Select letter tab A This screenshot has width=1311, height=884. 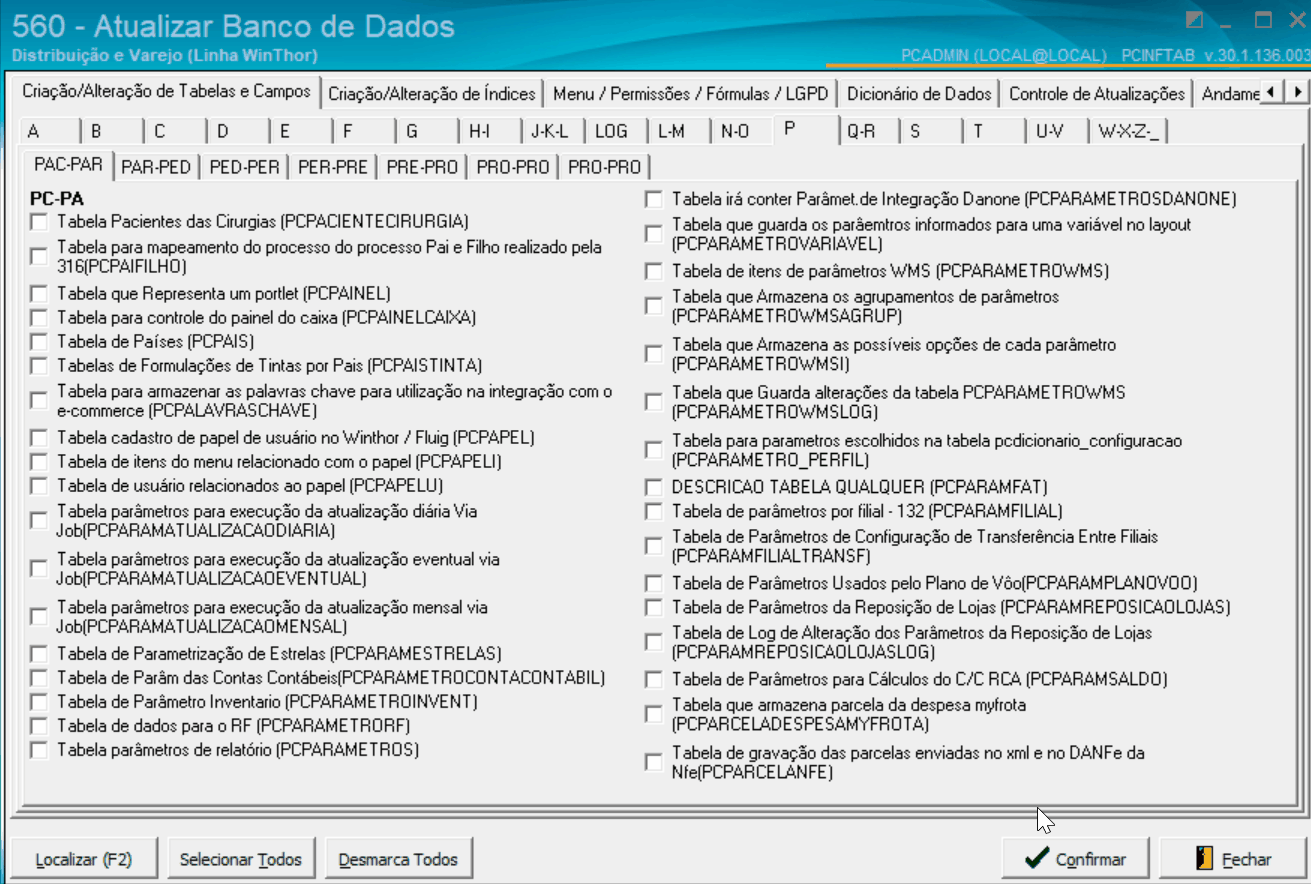48,132
